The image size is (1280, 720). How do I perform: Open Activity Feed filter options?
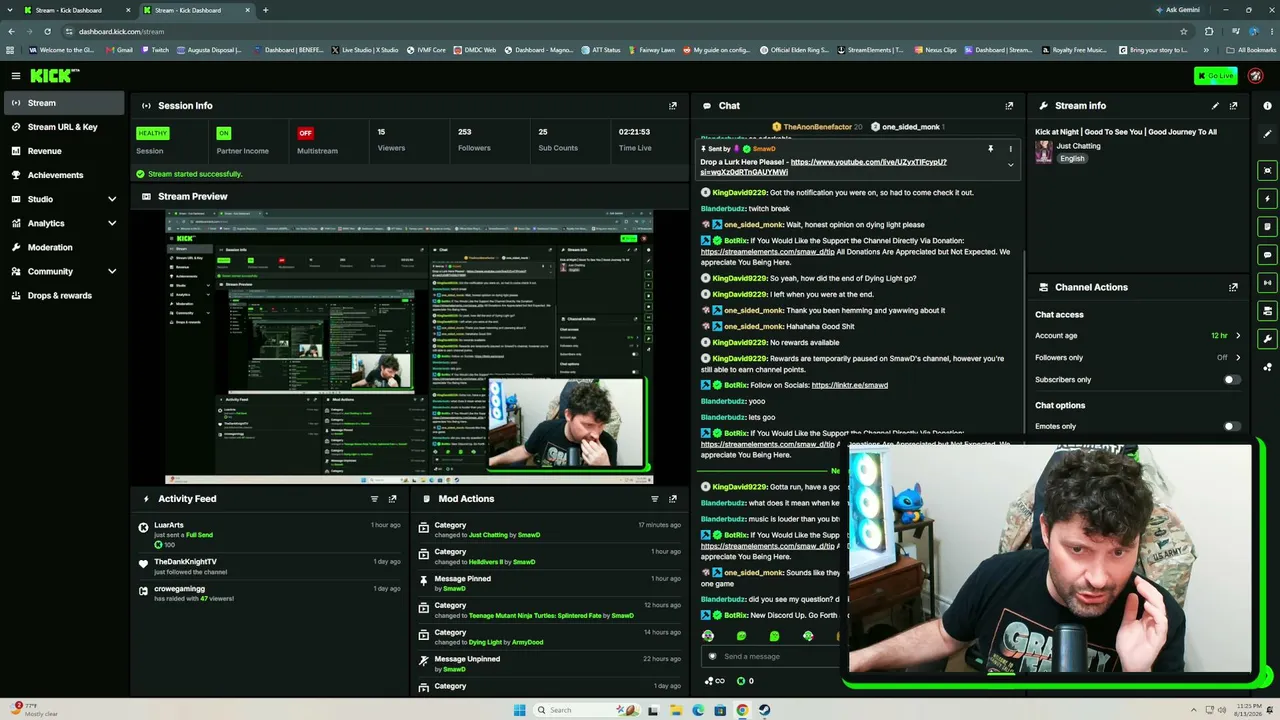[x=375, y=499]
